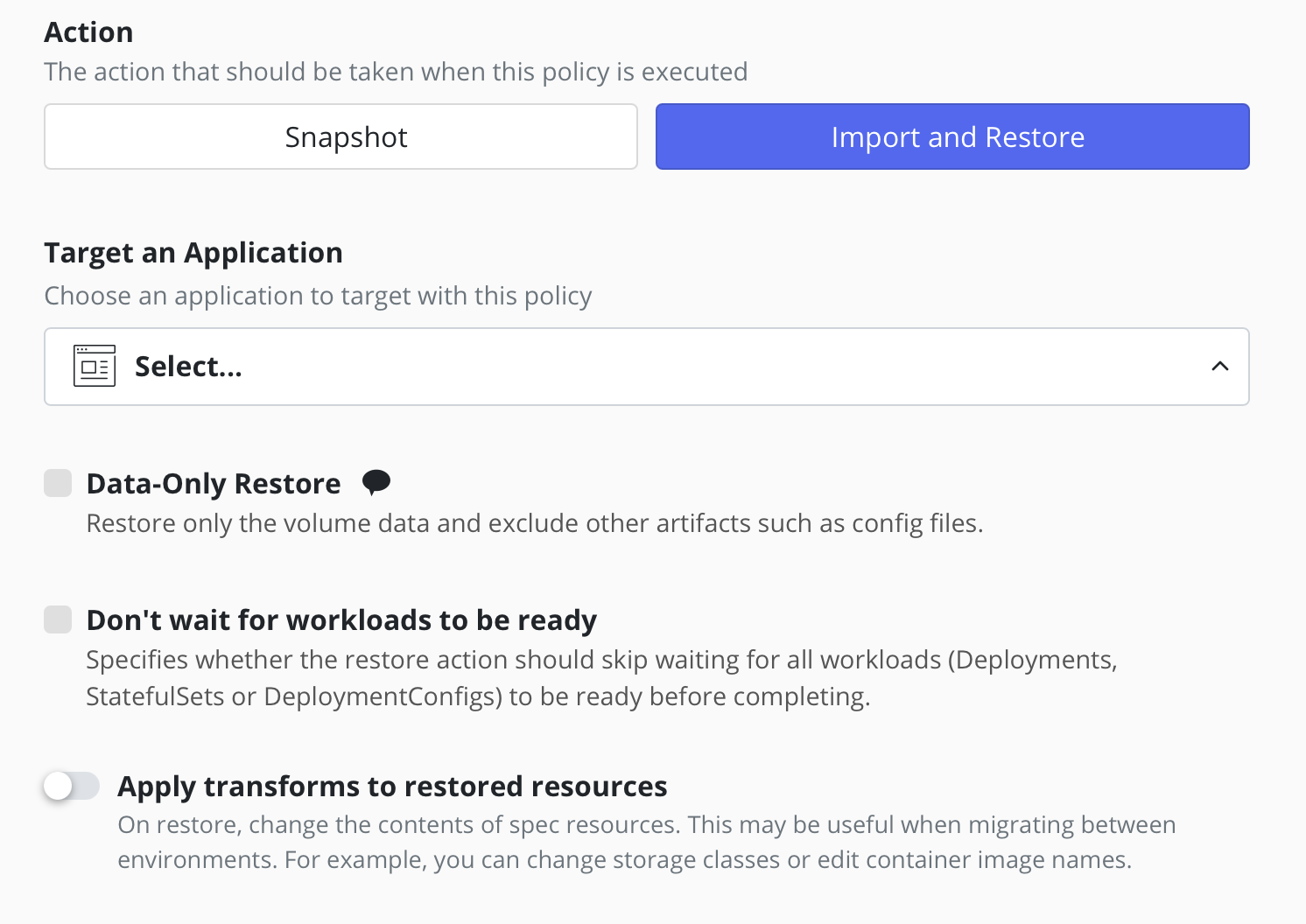The height and width of the screenshot is (924, 1306).
Task: Click the Data-Only Restore label text
Action: [x=214, y=483]
